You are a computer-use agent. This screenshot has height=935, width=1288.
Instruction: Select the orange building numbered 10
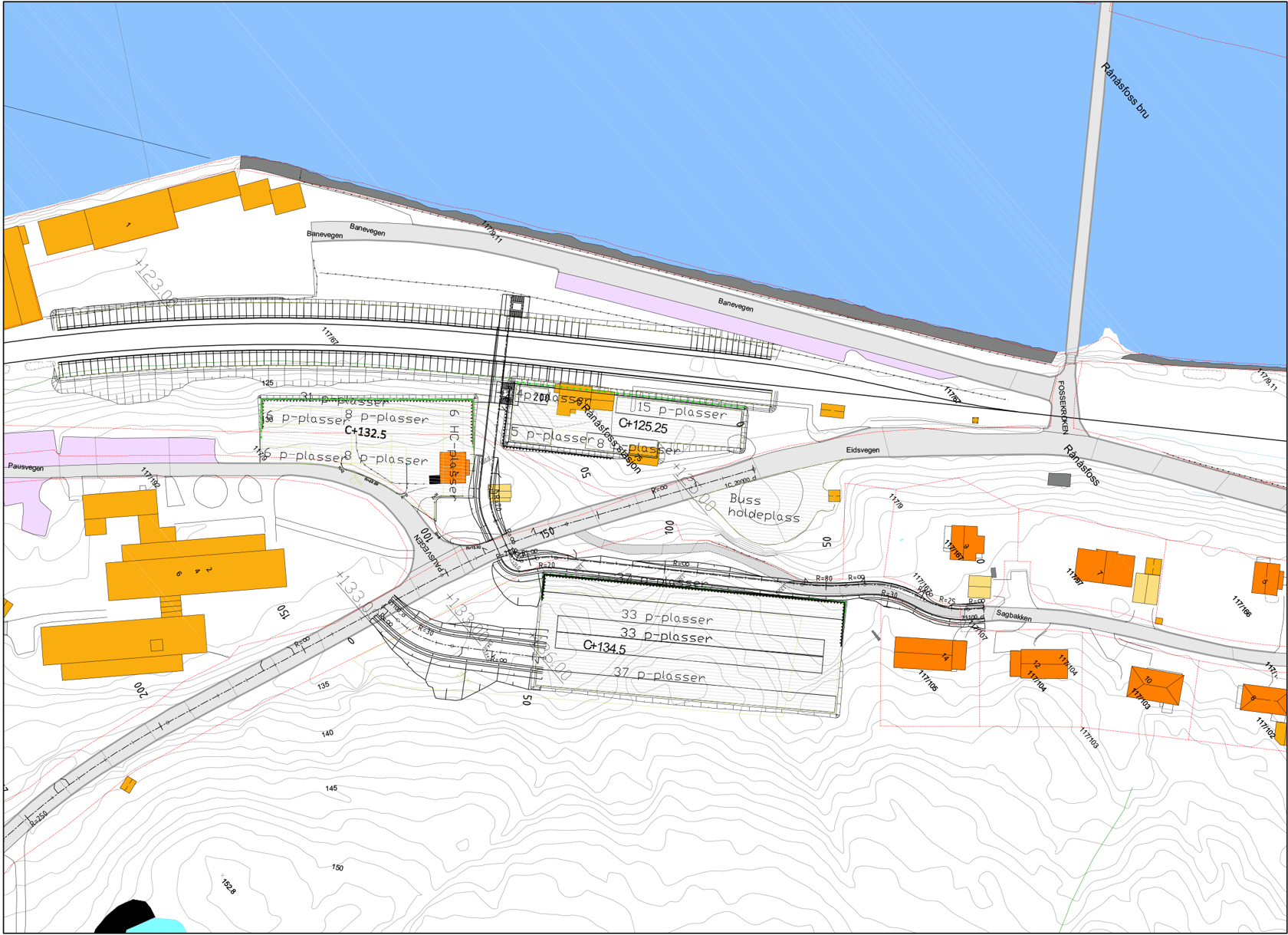tap(1155, 685)
